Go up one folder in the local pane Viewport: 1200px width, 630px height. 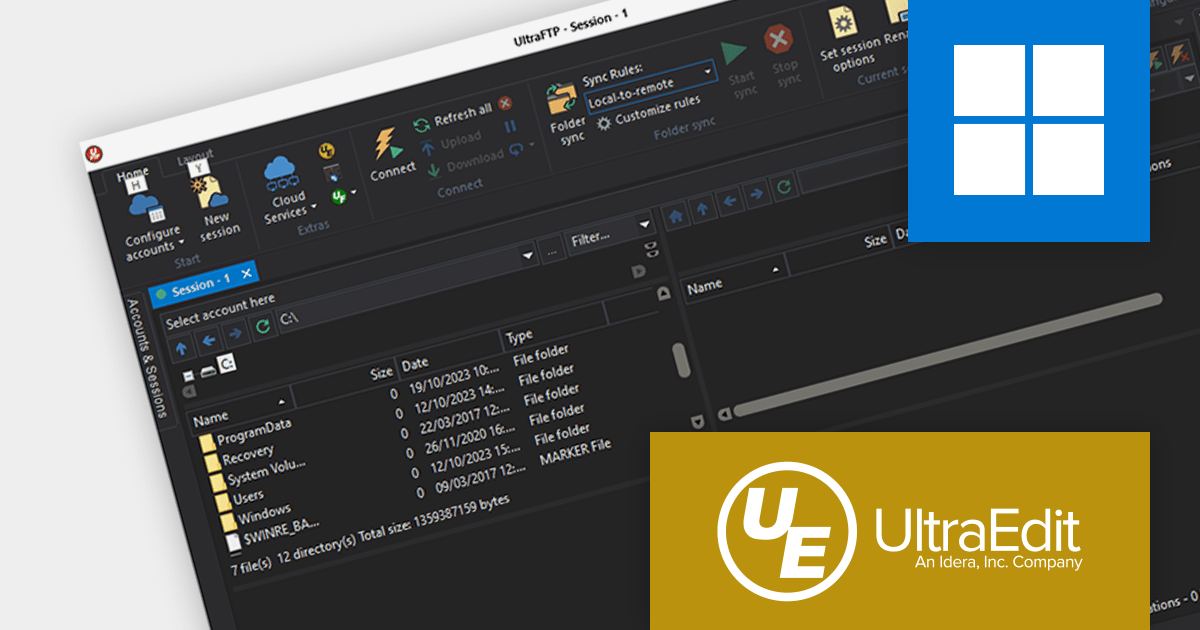tap(181, 348)
